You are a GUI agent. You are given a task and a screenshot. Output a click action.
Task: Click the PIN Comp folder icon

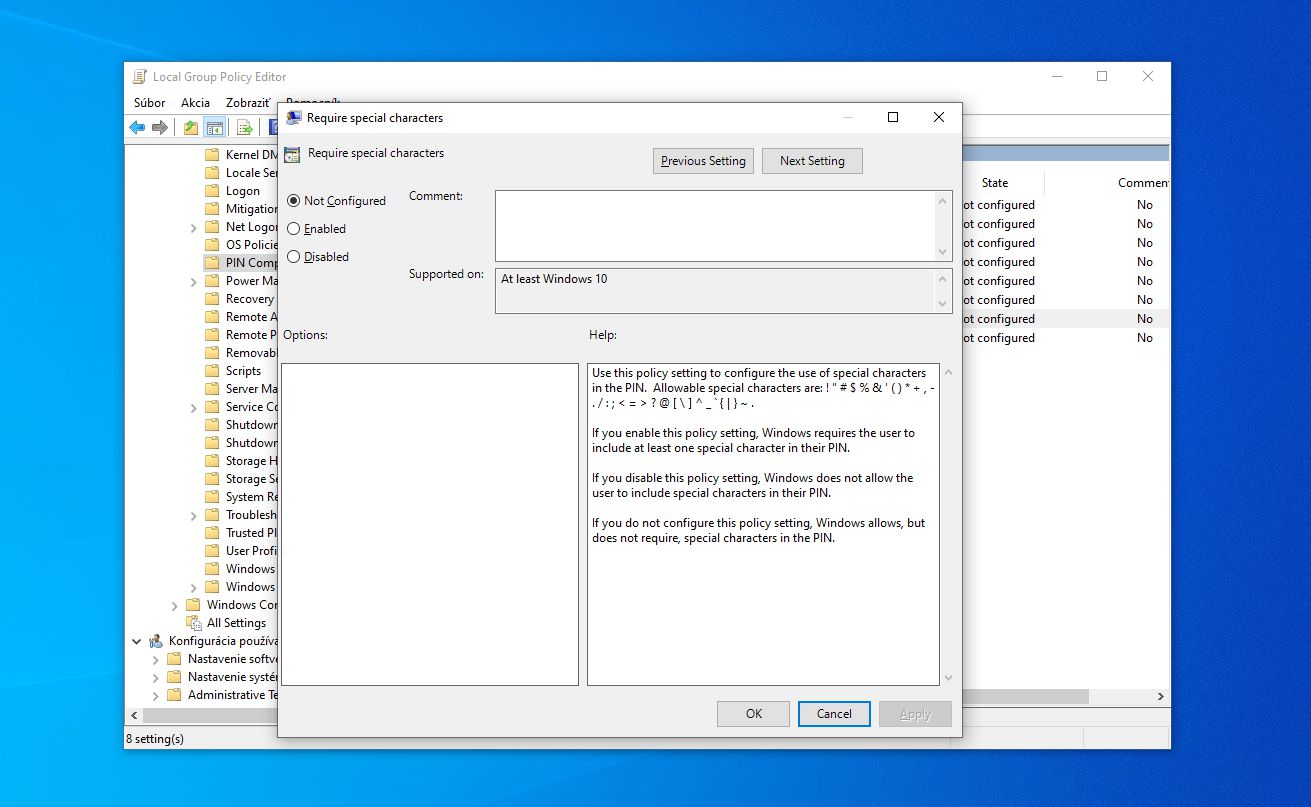[x=211, y=263]
